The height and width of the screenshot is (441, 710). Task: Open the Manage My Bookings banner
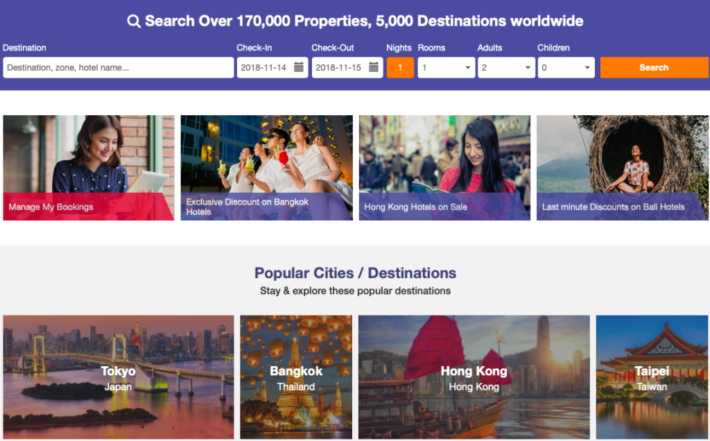click(x=89, y=168)
